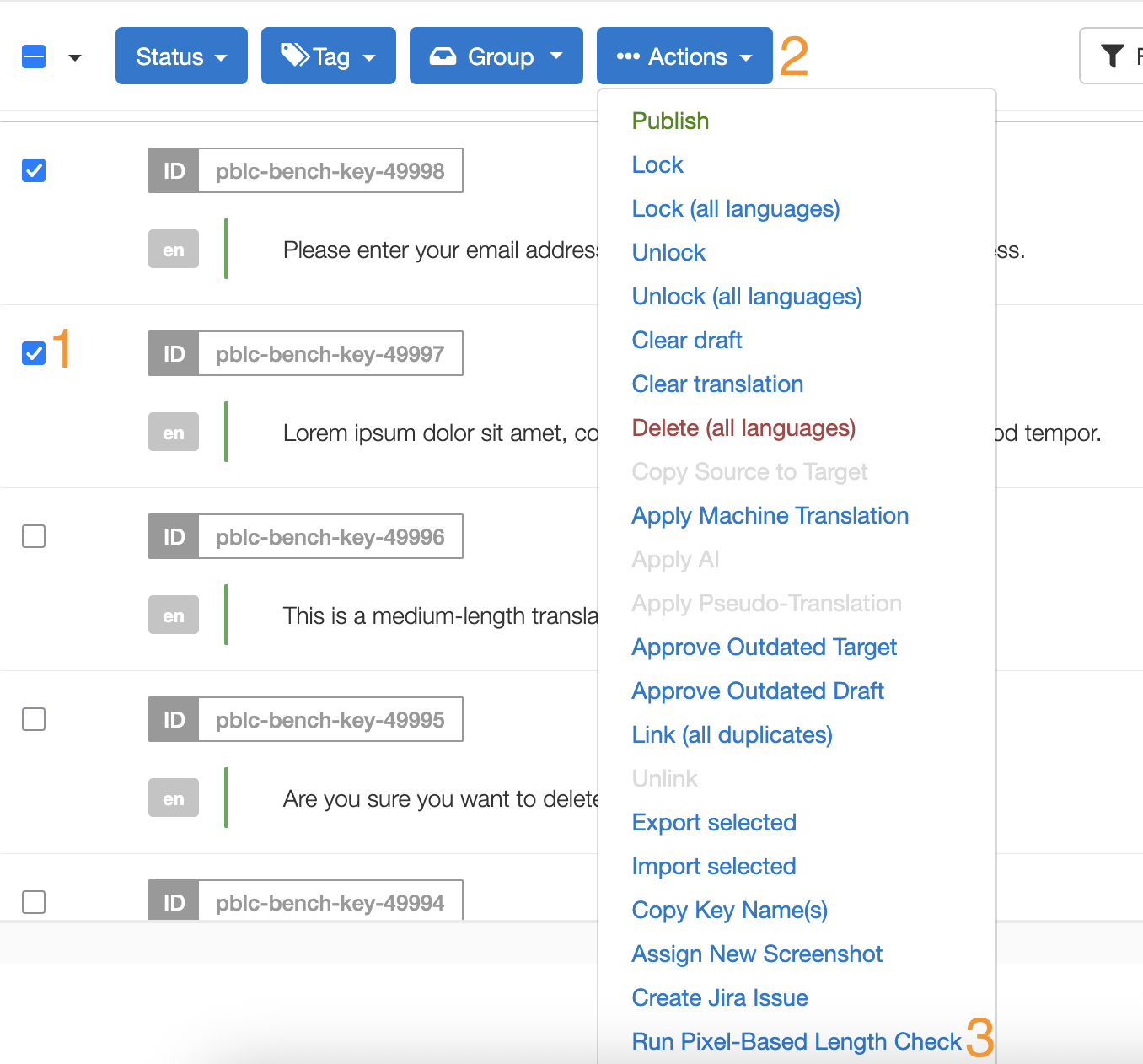Click en badge beside 'This is a medium-length'
The height and width of the screenshot is (1064, 1143).
[x=174, y=615]
